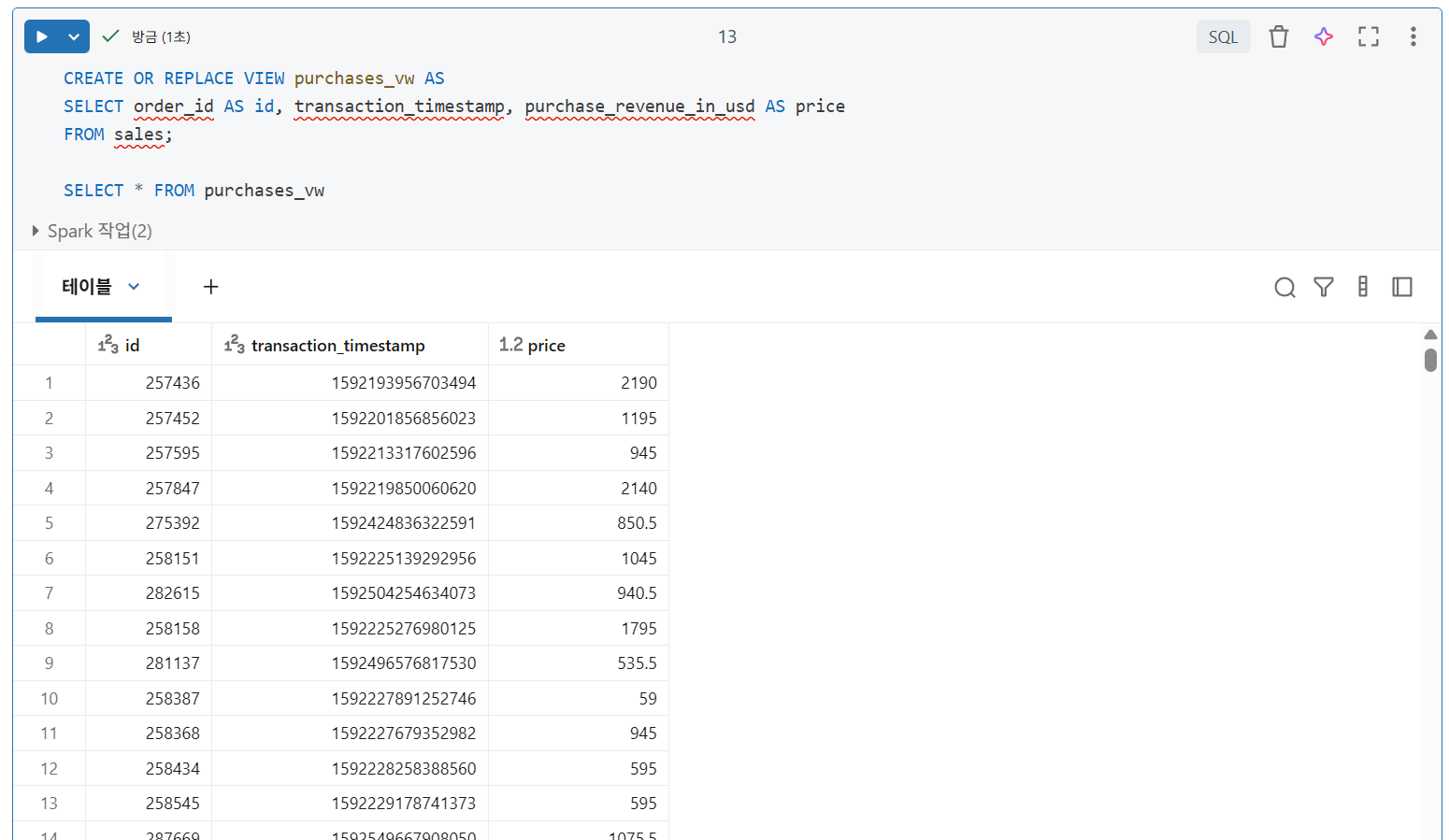Select timestamp cell 1592193956703494

pos(351,383)
